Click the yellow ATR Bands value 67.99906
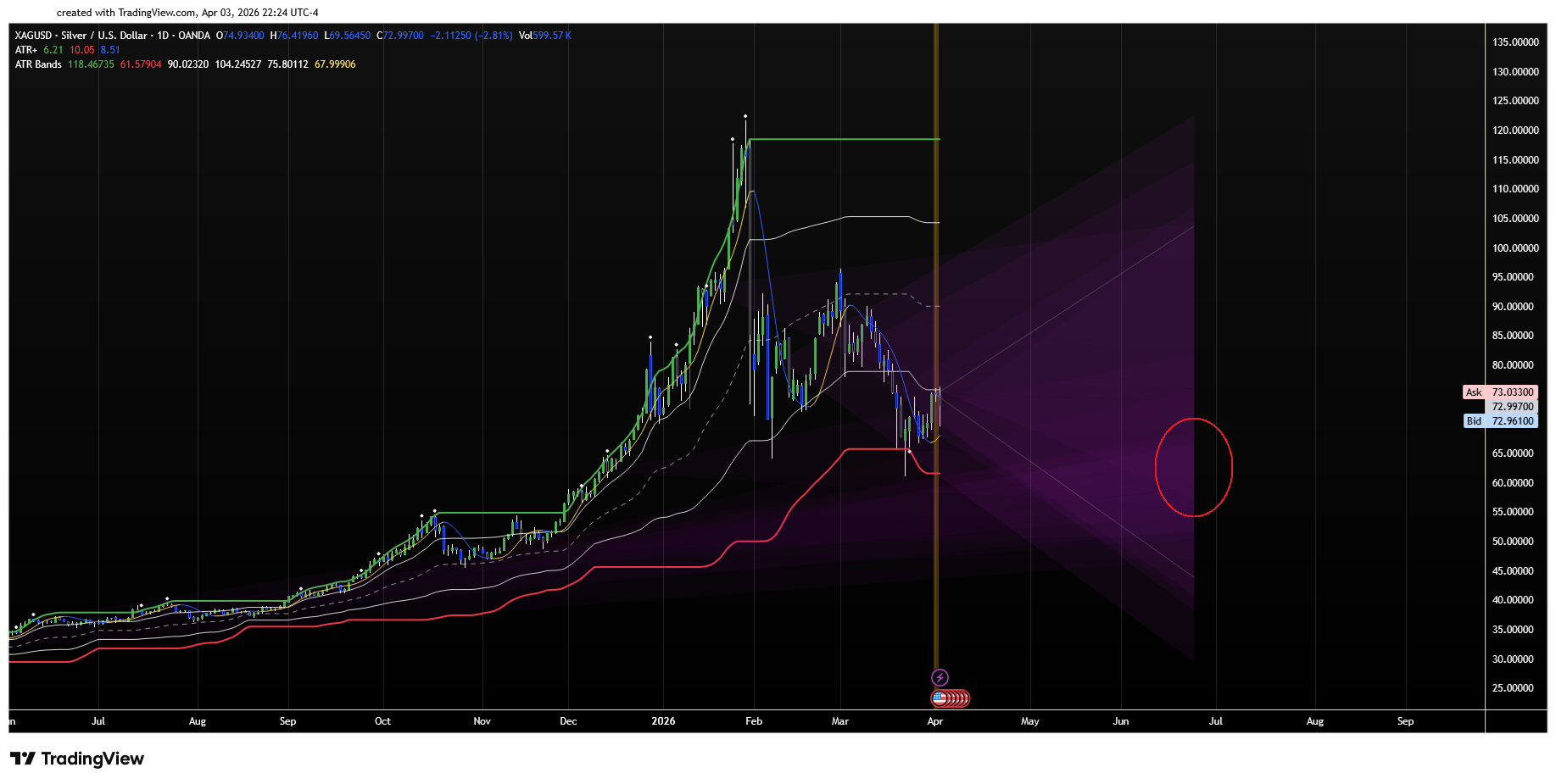The width and height of the screenshot is (1556, 784). tap(335, 64)
